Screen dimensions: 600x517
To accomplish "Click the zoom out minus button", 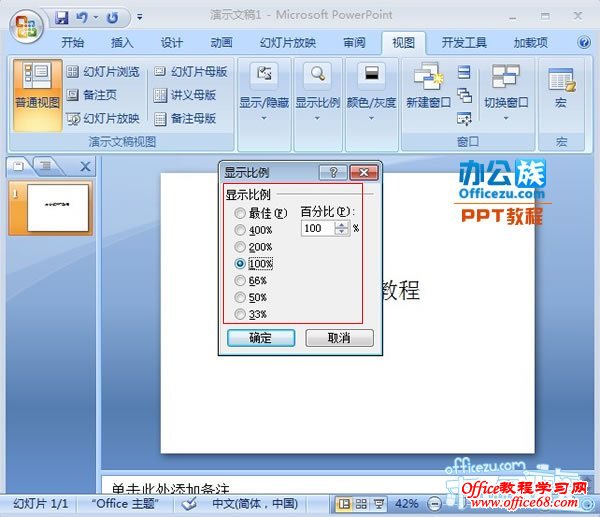I will point(434,504).
